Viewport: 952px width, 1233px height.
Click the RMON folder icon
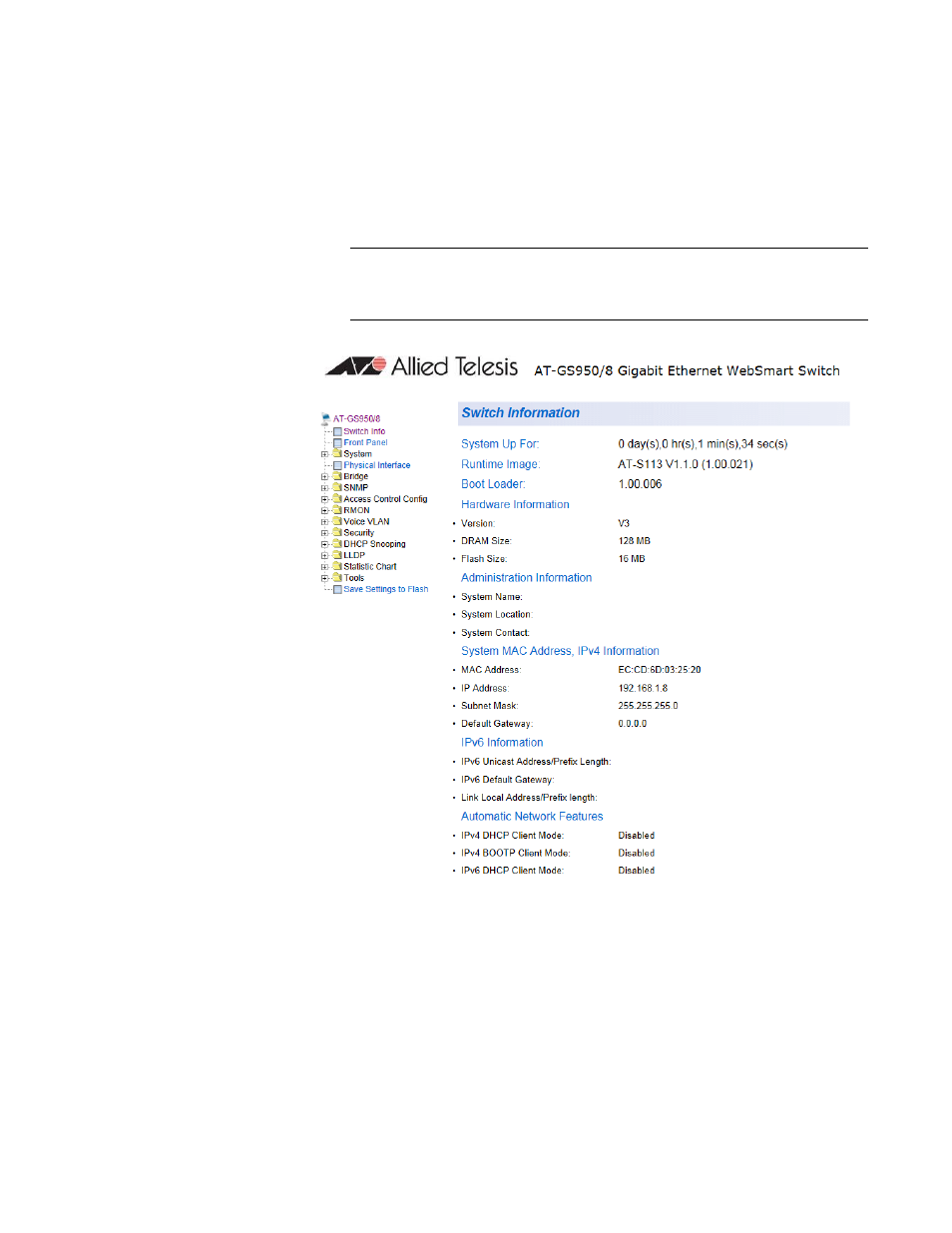pos(337,510)
